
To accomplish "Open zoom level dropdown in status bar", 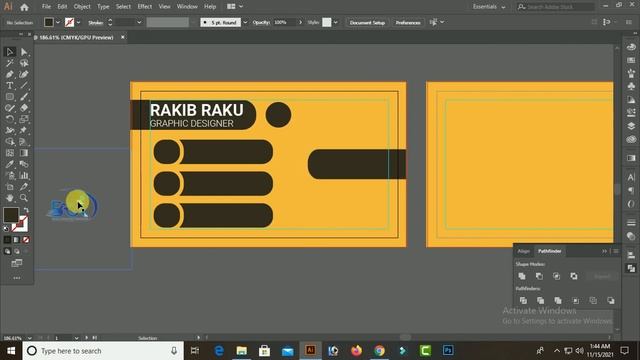I will pos(29,338).
